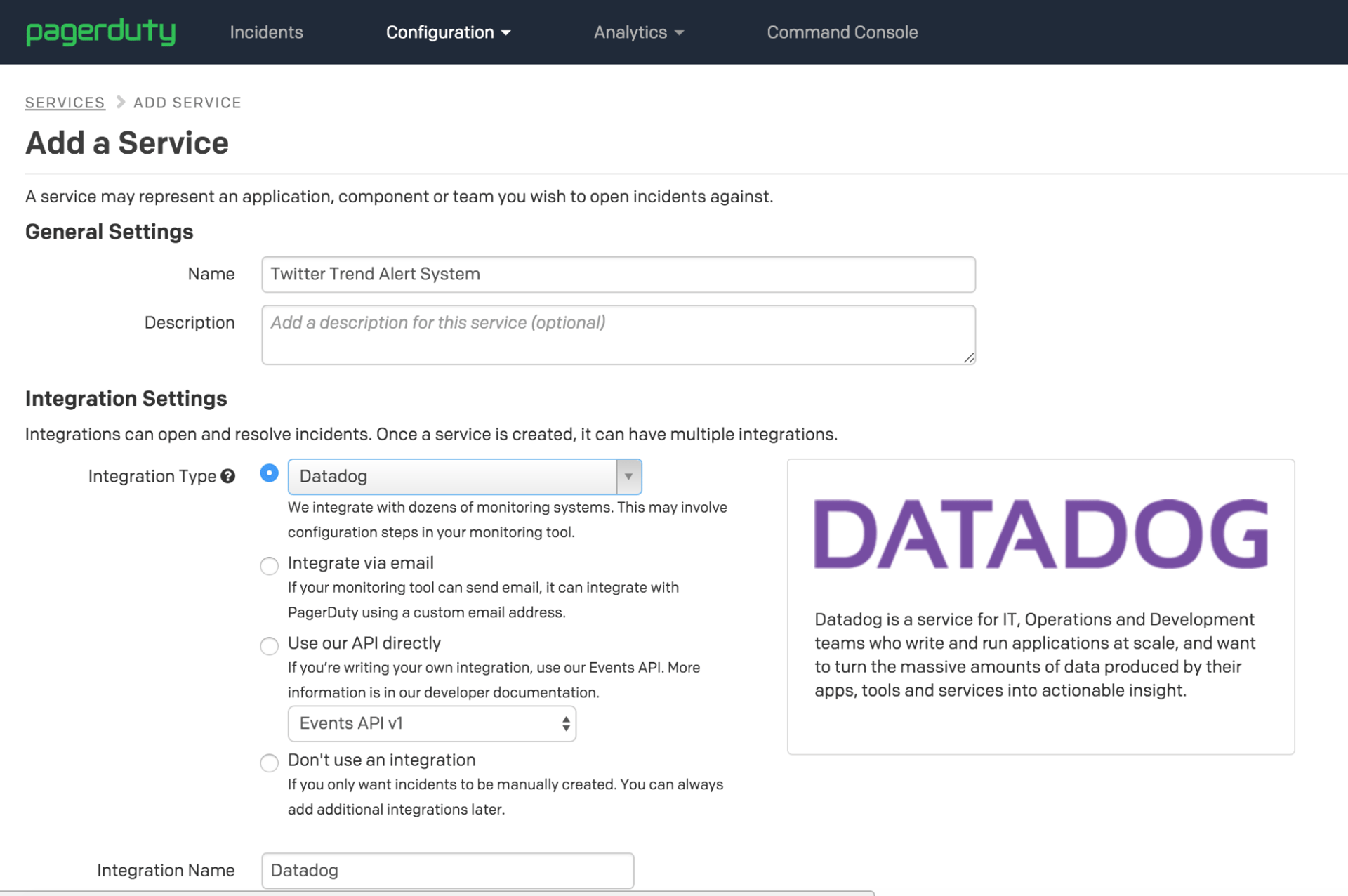The width and height of the screenshot is (1348, 896).
Task: Click the breadcrumb chevron separator
Action: pos(120,103)
